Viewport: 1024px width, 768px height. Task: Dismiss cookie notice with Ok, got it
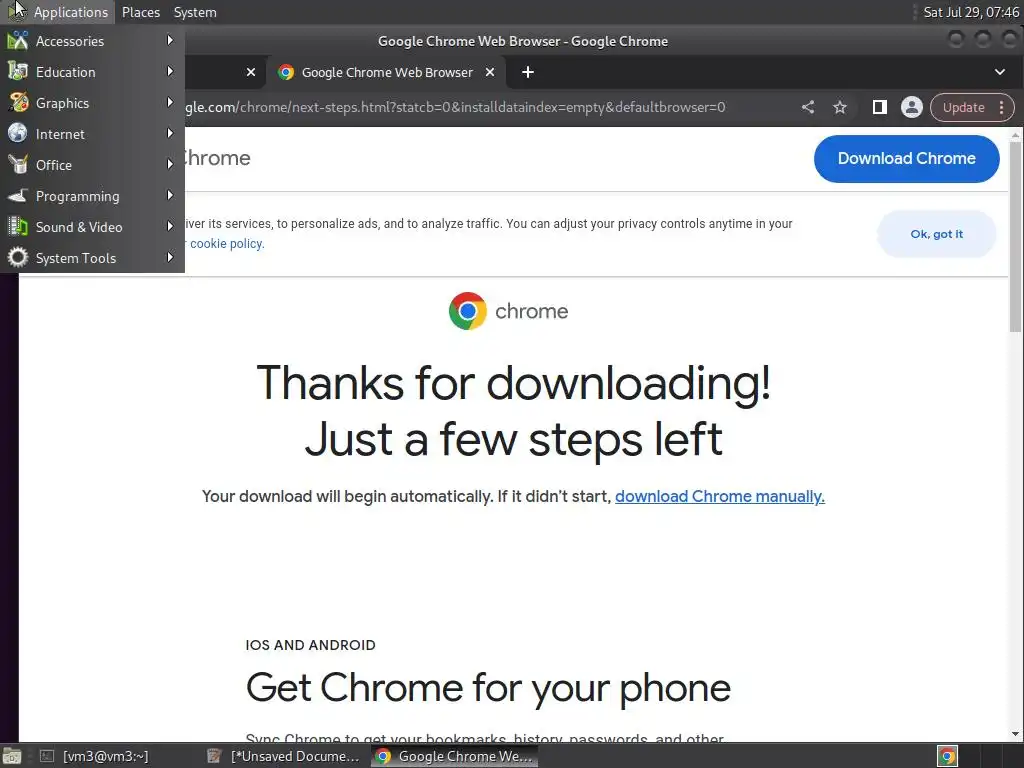coord(936,234)
